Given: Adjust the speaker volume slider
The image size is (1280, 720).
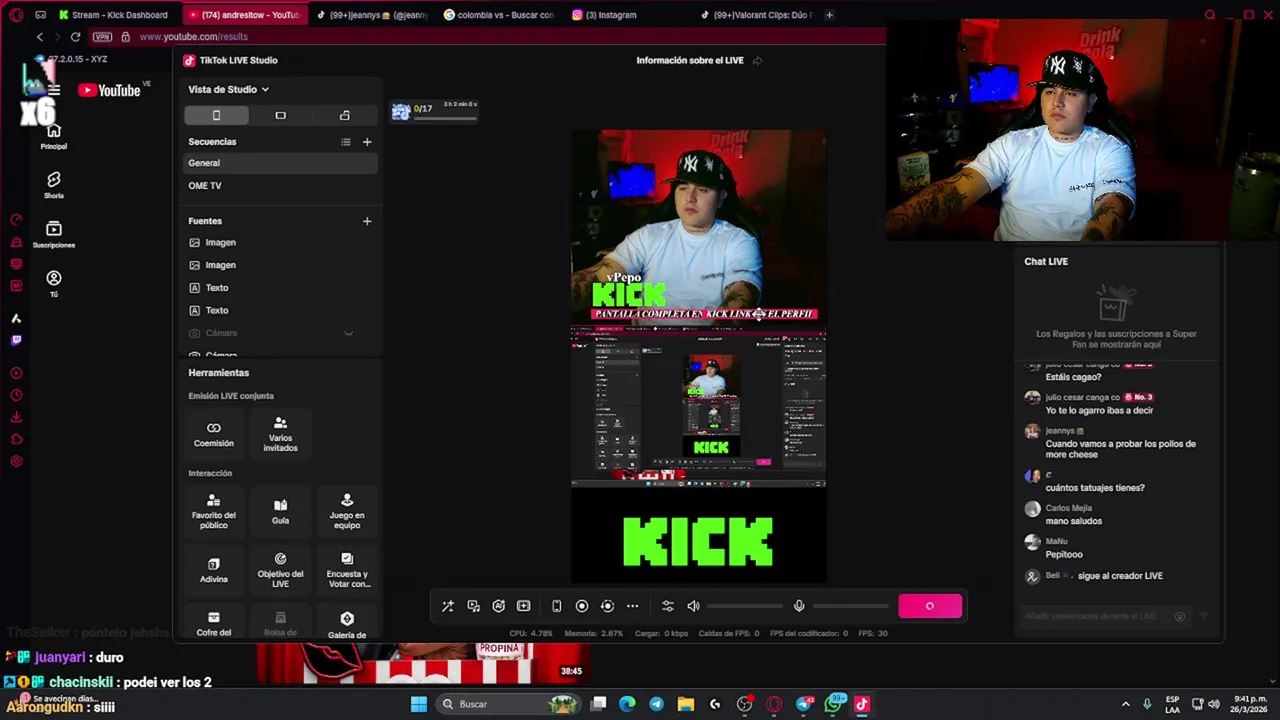Looking at the screenshot, I should coord(745,606).
